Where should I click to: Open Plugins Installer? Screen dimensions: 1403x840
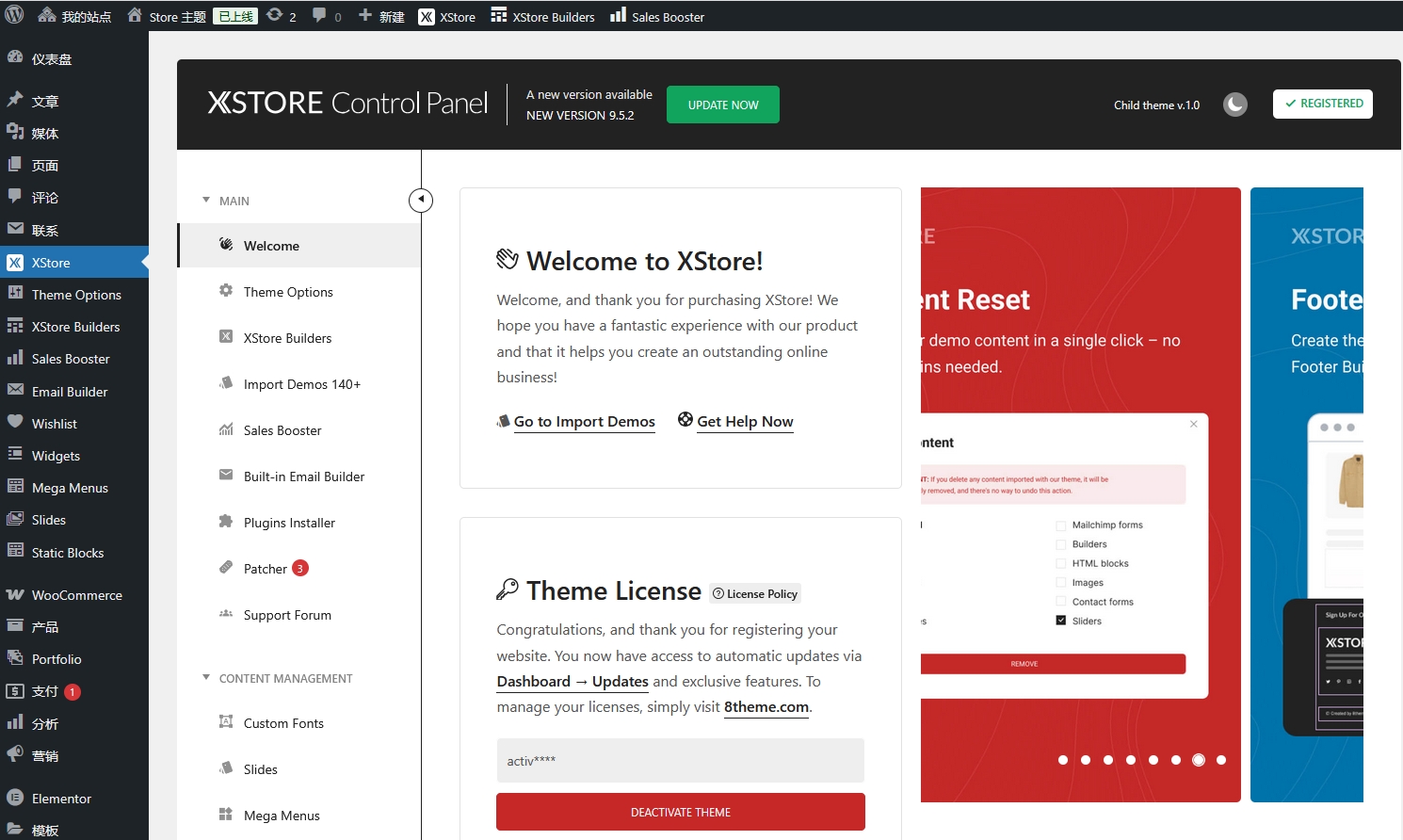pos(299,523)
